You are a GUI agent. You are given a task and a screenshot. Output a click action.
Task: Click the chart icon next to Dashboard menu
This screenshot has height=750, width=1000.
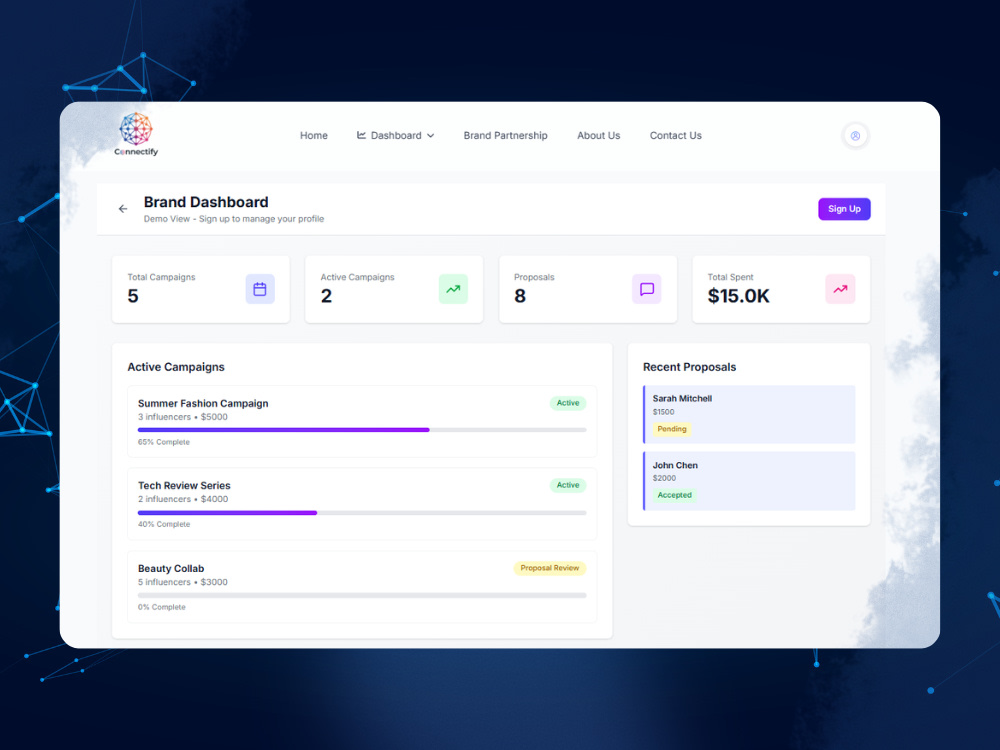click(361, 135)
